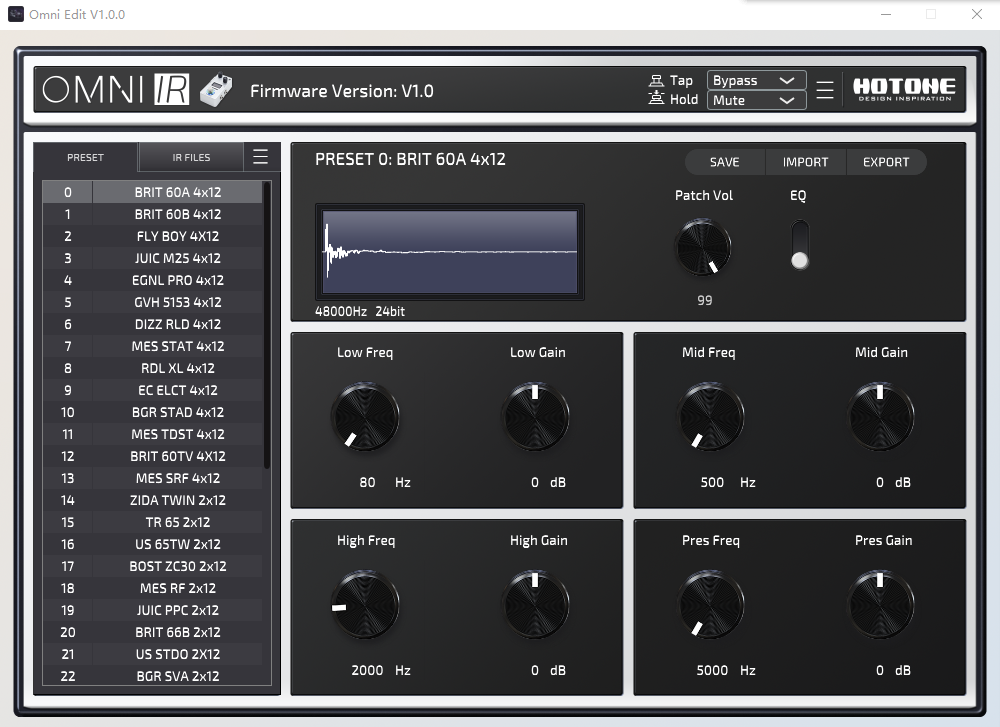The image size is (1000, 727).
Task: Select preset 0 BRIT 60A 4x12
Action: 152,192
